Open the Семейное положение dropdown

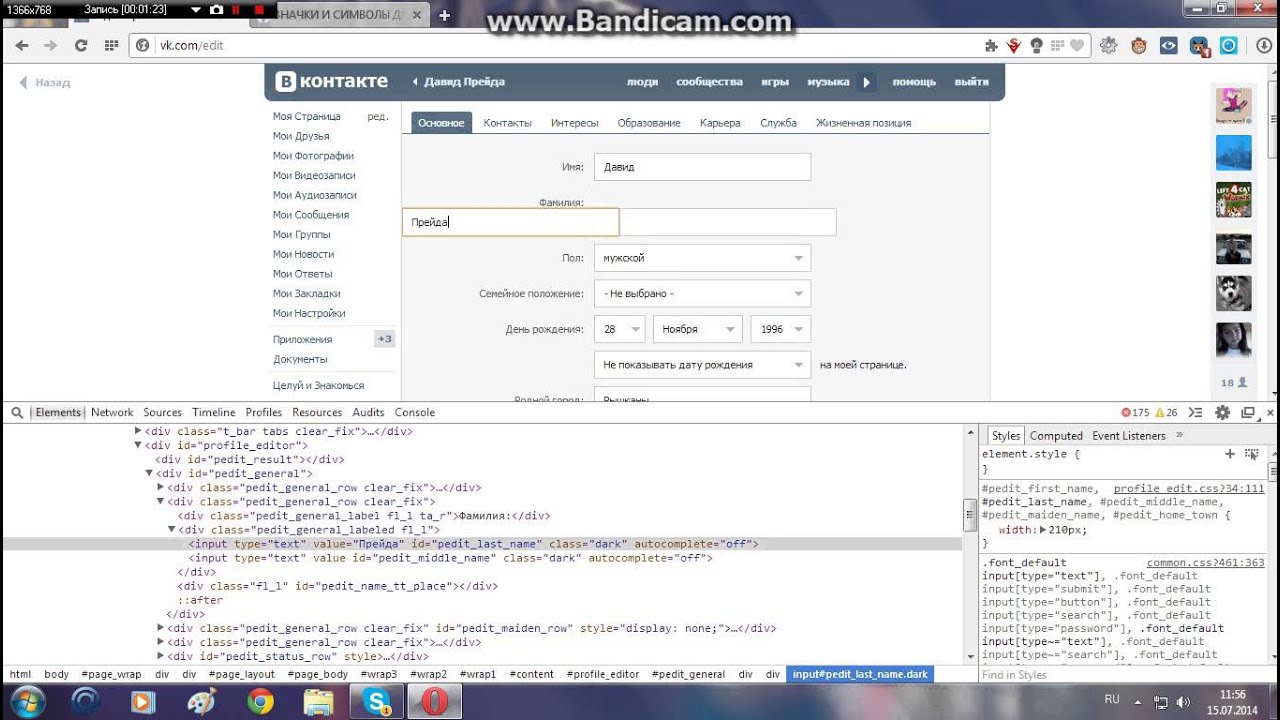coord(702,294)
